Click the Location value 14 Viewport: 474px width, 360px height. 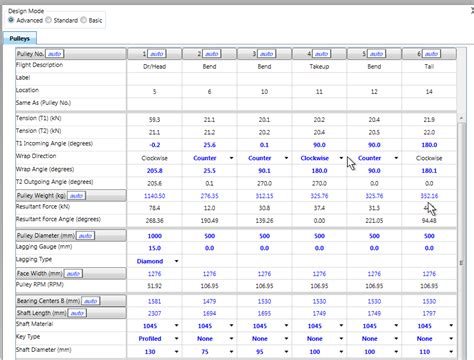429,92
